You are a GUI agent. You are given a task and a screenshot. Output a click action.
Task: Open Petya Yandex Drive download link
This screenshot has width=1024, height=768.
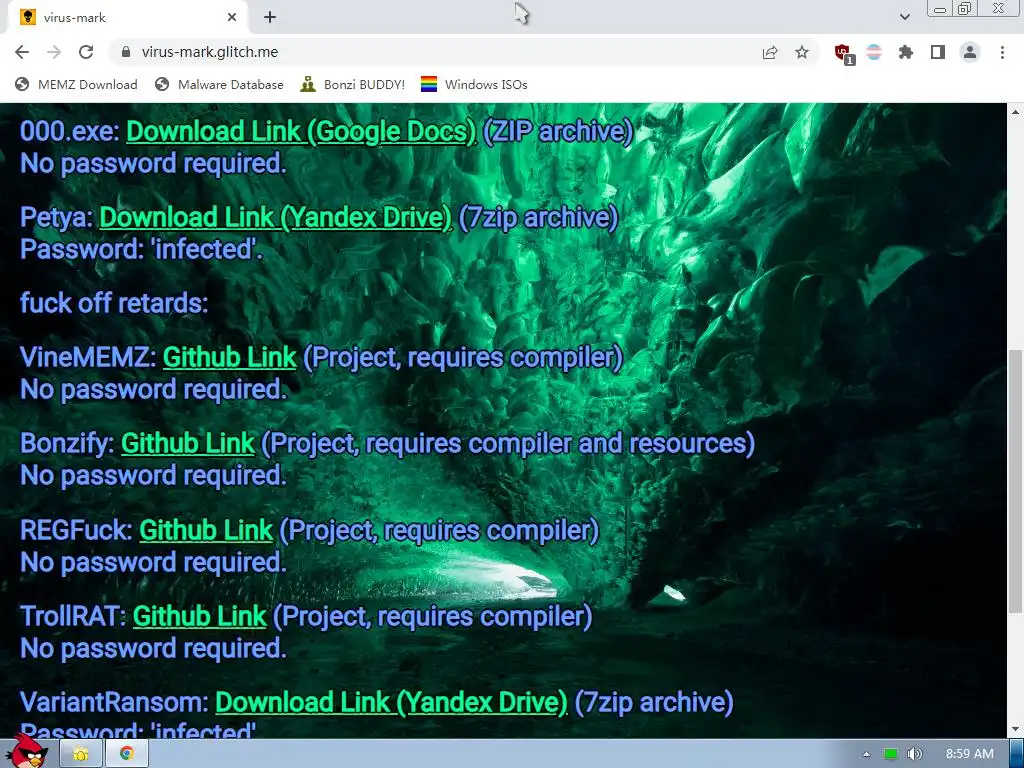276,217
